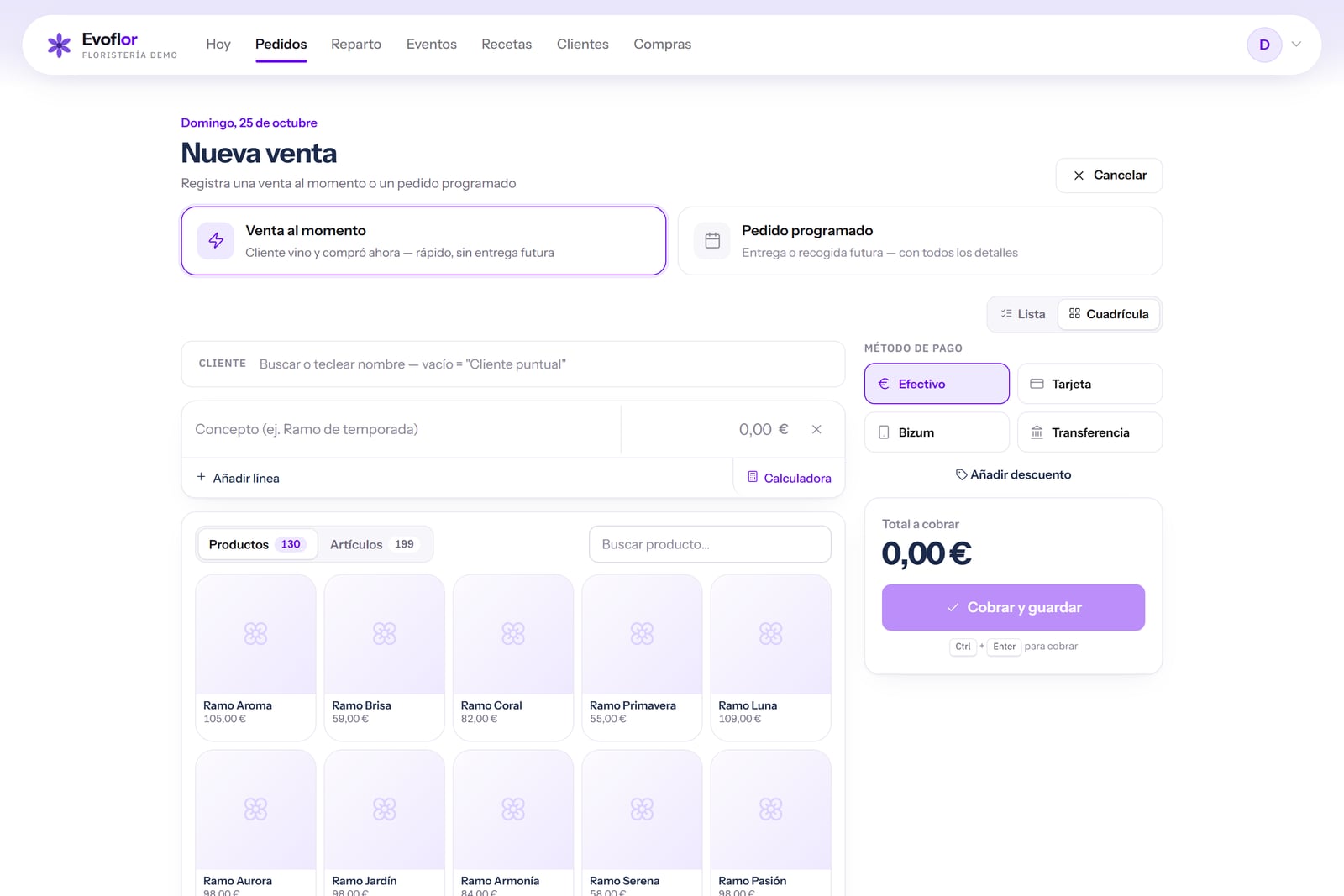The width and height of the screenshot is (1344, 896).
Task: Pick Bizum as payment method
Action: (937, 432)
